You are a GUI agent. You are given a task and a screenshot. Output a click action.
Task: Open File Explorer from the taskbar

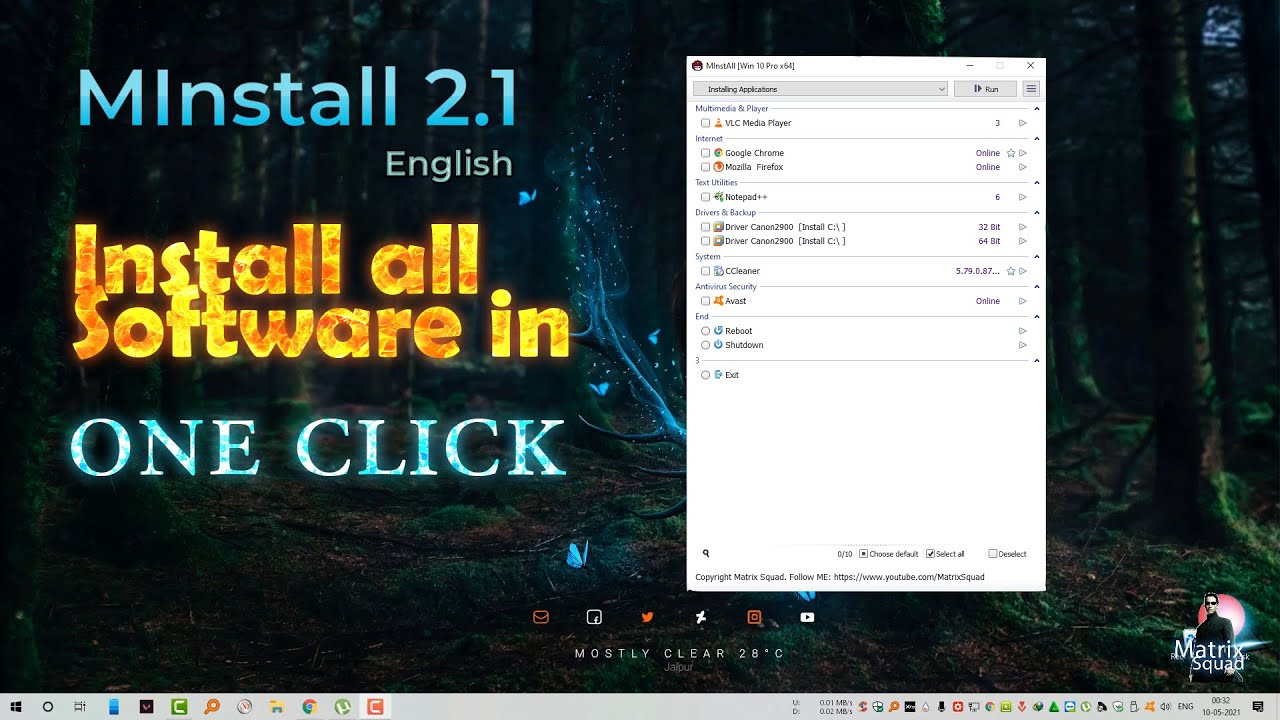(277, 707)
